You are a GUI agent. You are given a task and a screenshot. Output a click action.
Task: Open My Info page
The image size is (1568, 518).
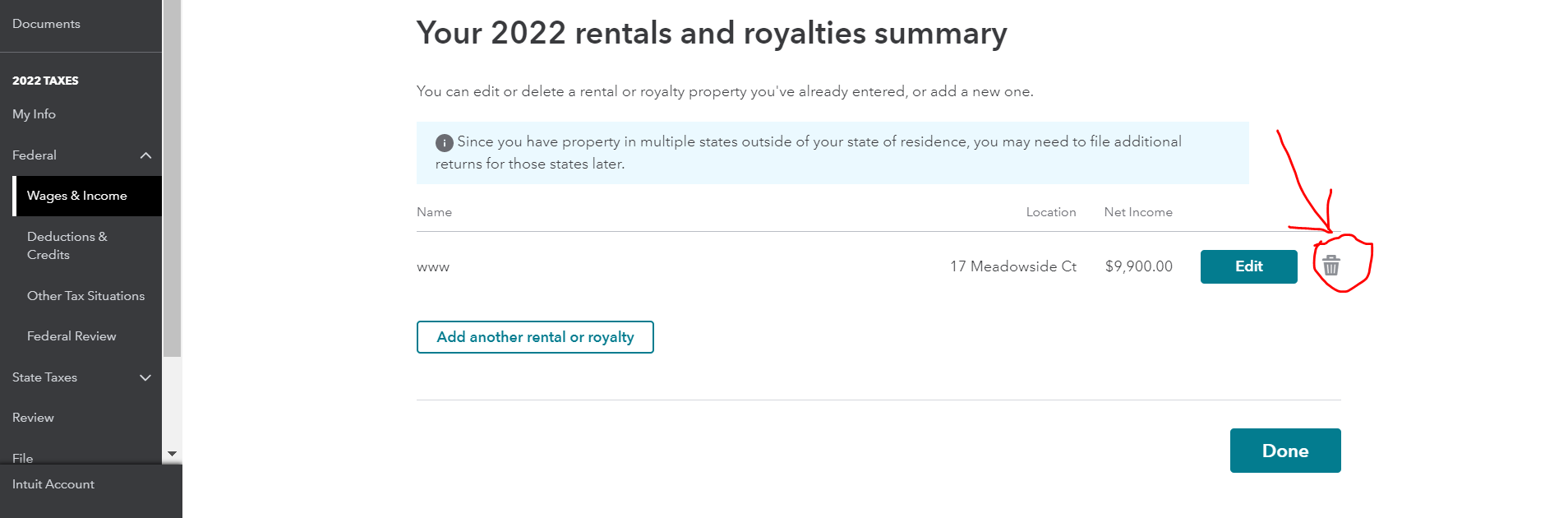click(35, 114)
